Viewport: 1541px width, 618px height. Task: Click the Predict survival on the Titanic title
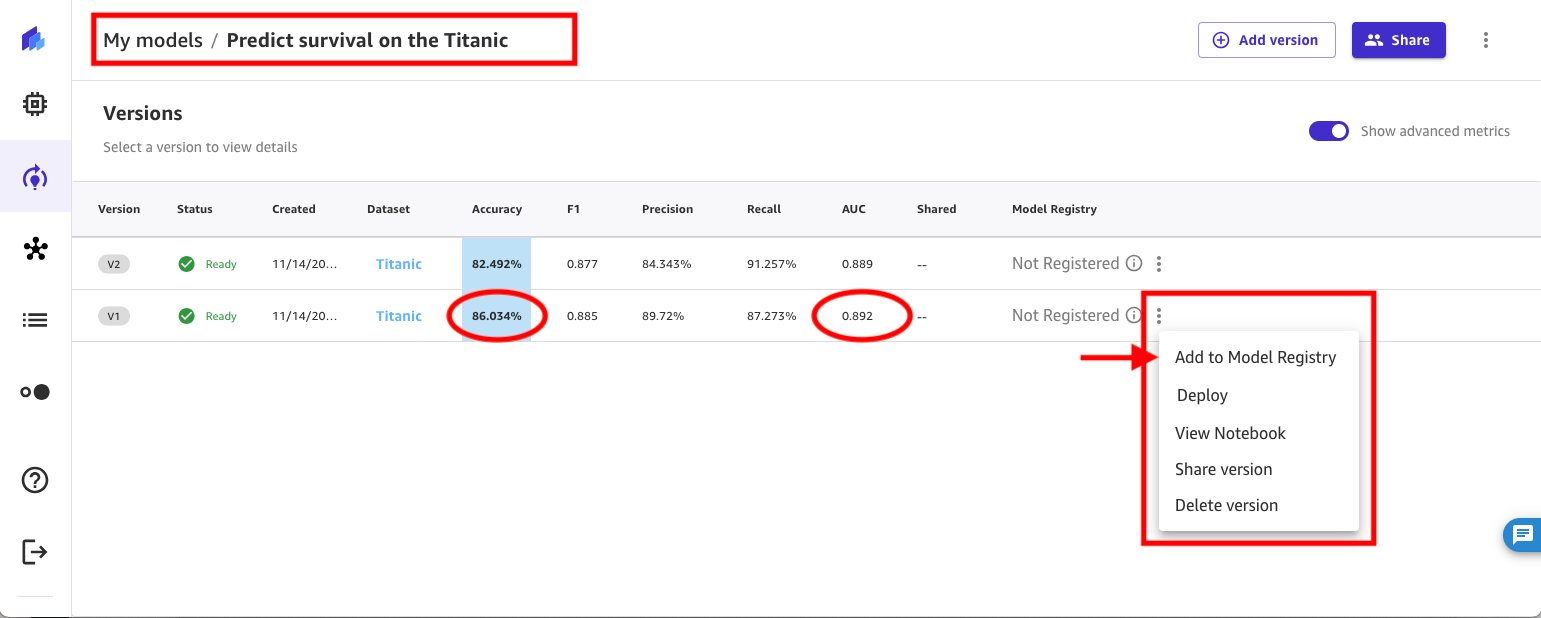click(367, 41)
